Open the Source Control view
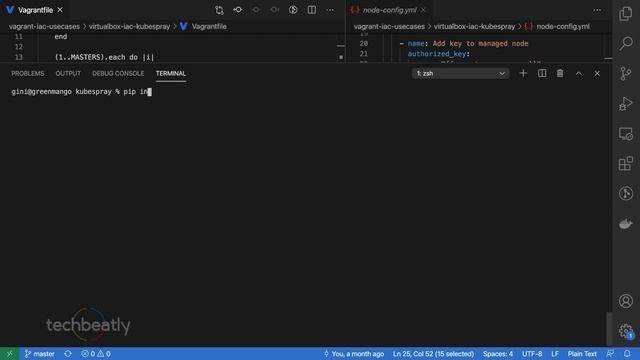640x360 pixels. click(x=626, y=73)
